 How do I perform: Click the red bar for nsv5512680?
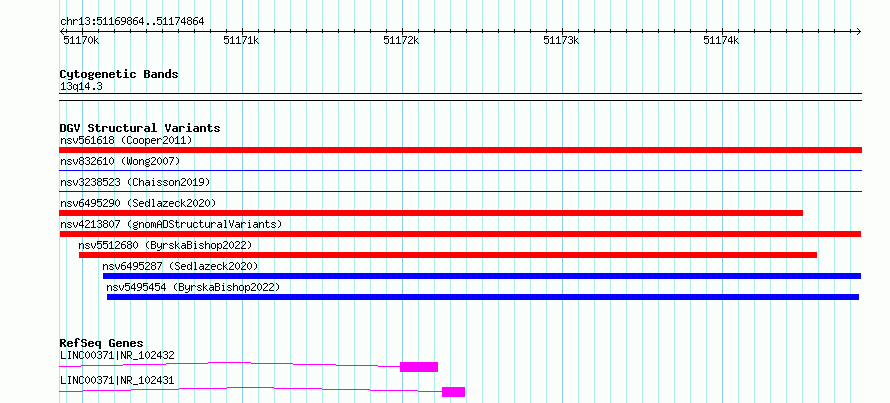[448, 255]
